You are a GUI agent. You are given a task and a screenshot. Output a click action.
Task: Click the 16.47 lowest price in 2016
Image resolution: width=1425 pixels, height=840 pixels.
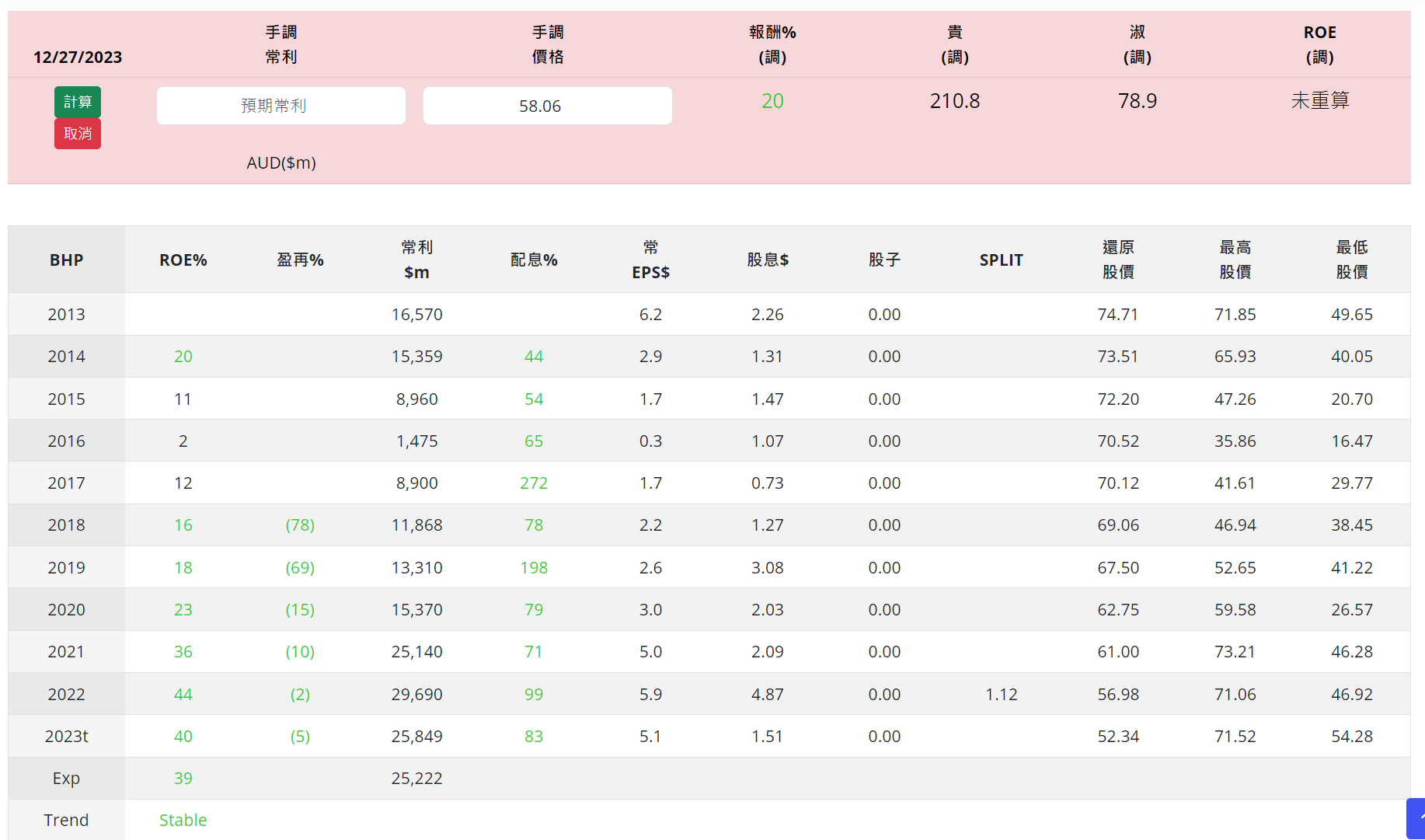1352,441
